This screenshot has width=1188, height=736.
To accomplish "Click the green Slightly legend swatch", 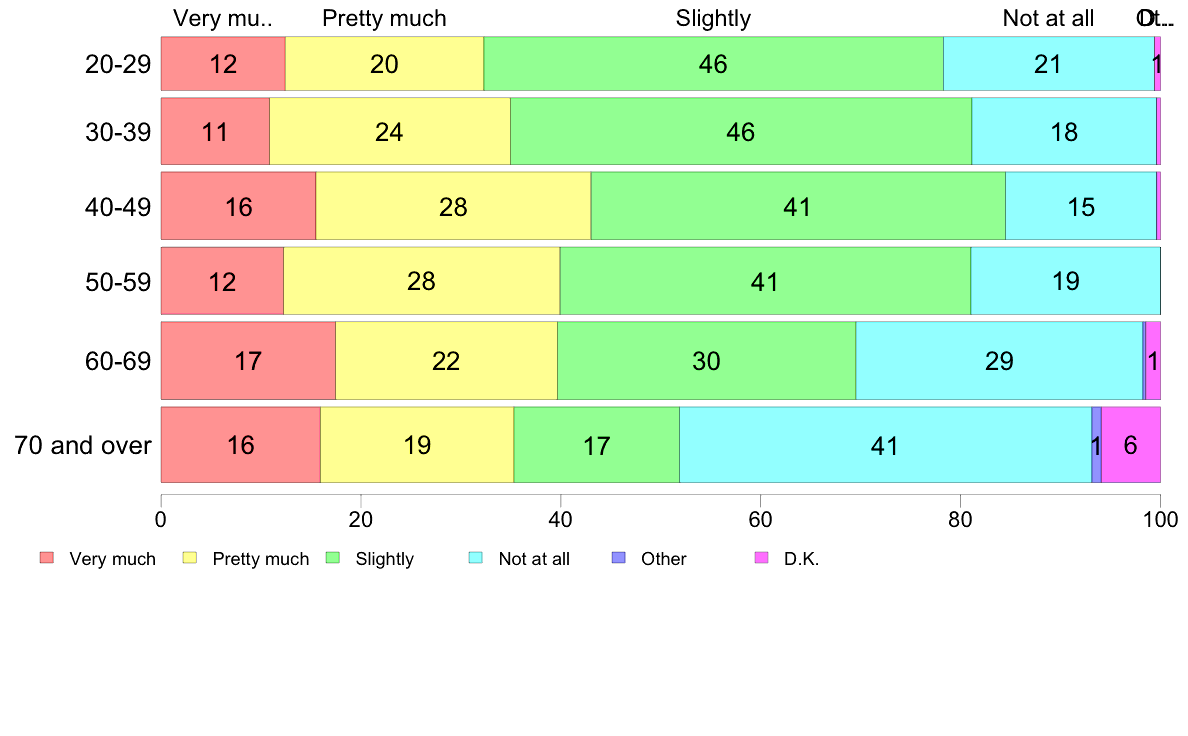I will tap(332, 558).
